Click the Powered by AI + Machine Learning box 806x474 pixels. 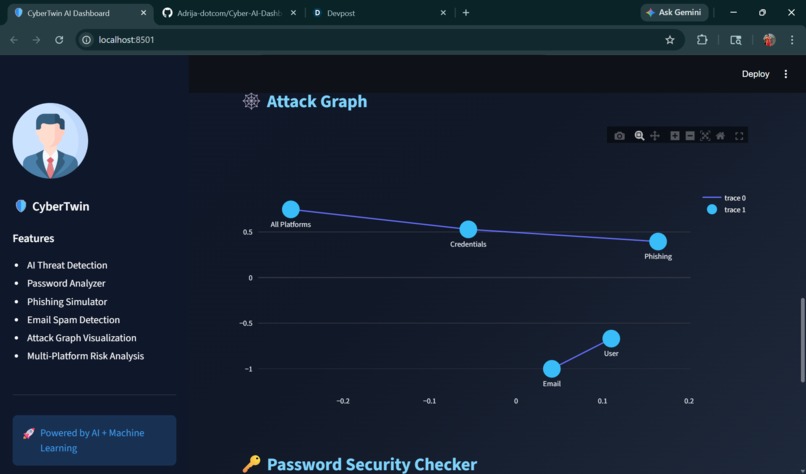[x=94, y=441]
